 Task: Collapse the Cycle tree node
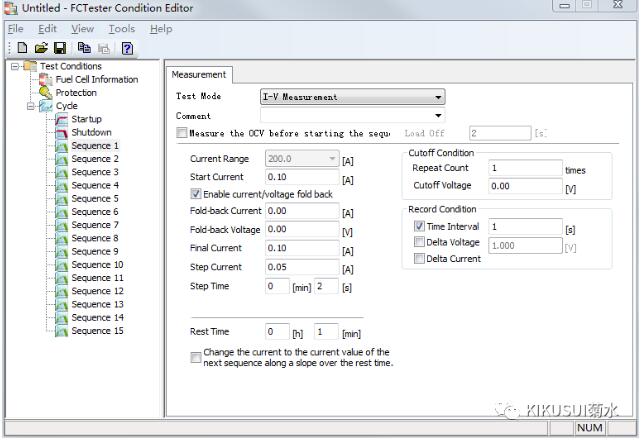[31, 106]
